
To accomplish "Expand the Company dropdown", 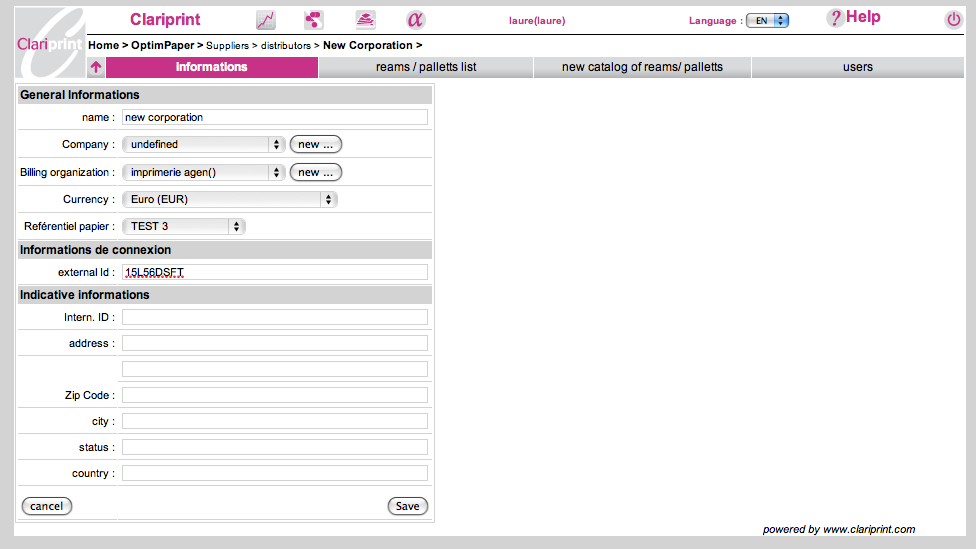I will coord(203,144).
